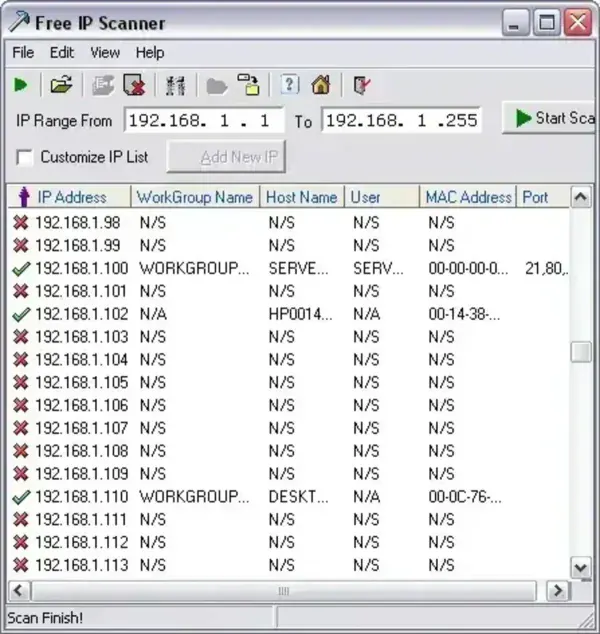Image resolution: width=600 pixels, height=634 pixels.
Task: Sort by the Port column header
Action: point(543,197)
